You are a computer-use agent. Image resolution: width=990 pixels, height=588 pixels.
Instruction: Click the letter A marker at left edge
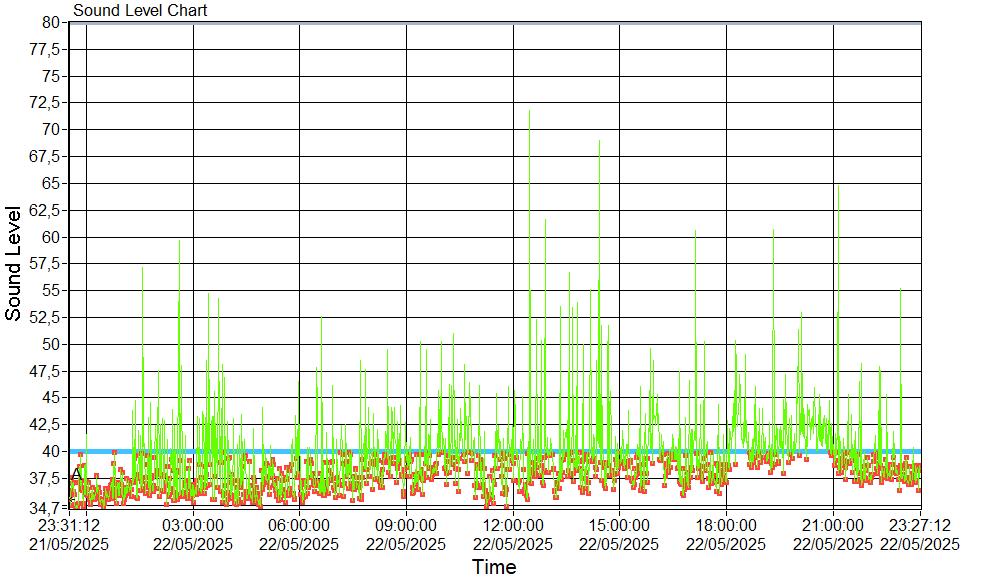(76, 474)
